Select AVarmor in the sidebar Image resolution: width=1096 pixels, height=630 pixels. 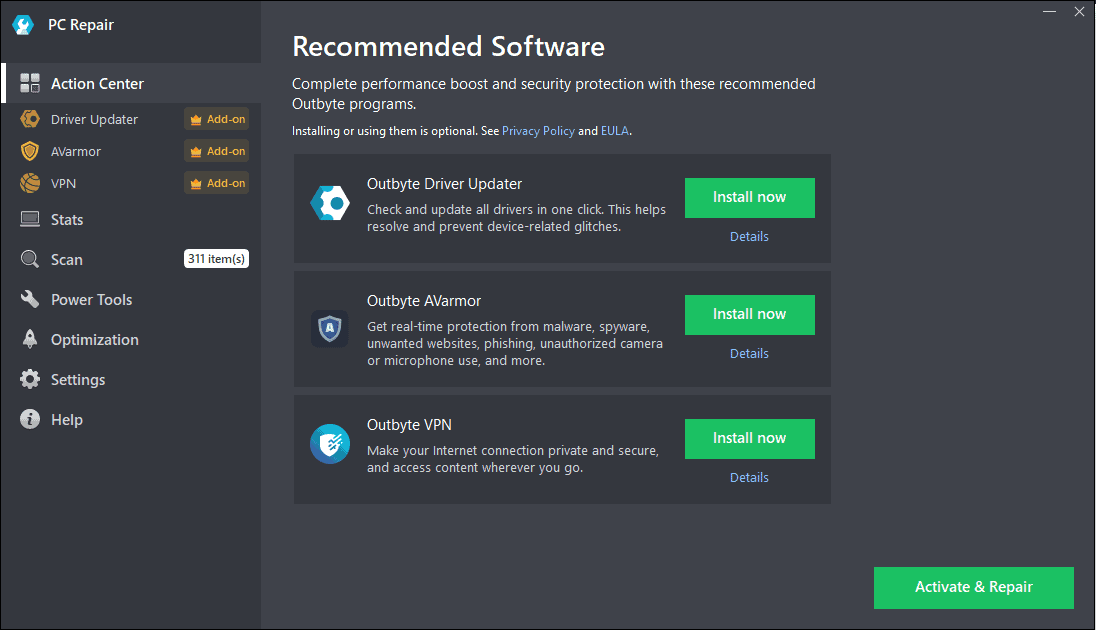pos(75,152)
